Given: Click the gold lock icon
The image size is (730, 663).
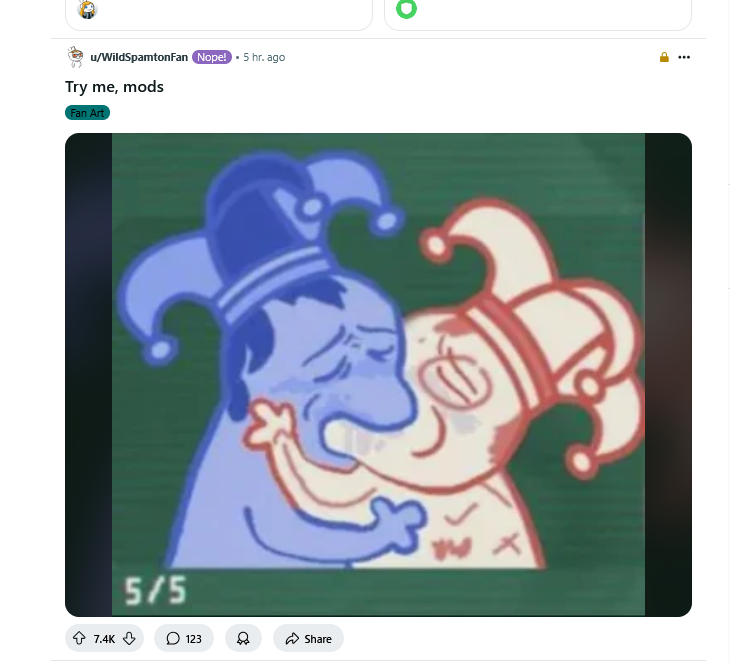Looking at the screenshot, I should coord(664,57).
